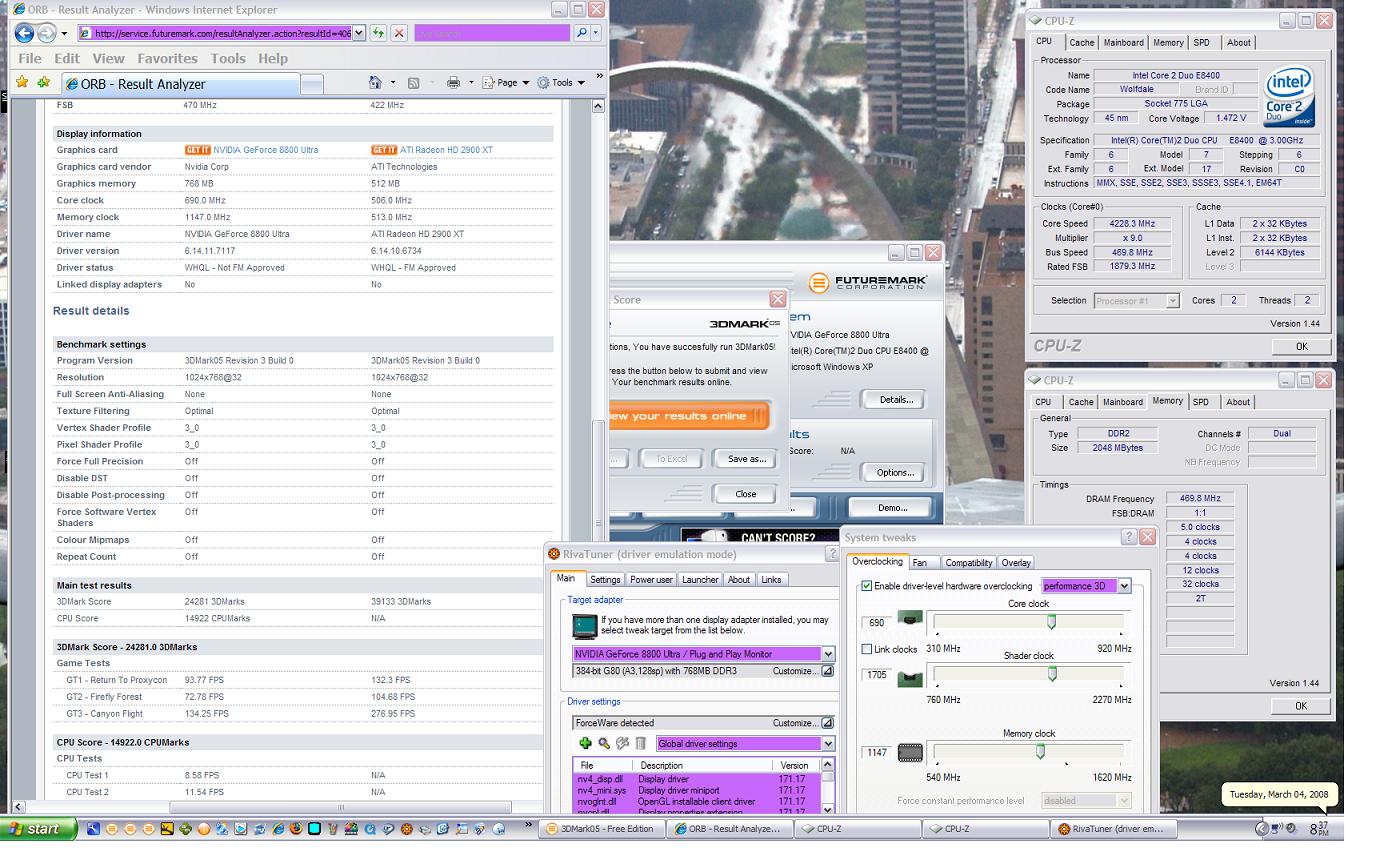Open the Windows Start button
The height and width of the screenshot is (864, 1380).
38,828
